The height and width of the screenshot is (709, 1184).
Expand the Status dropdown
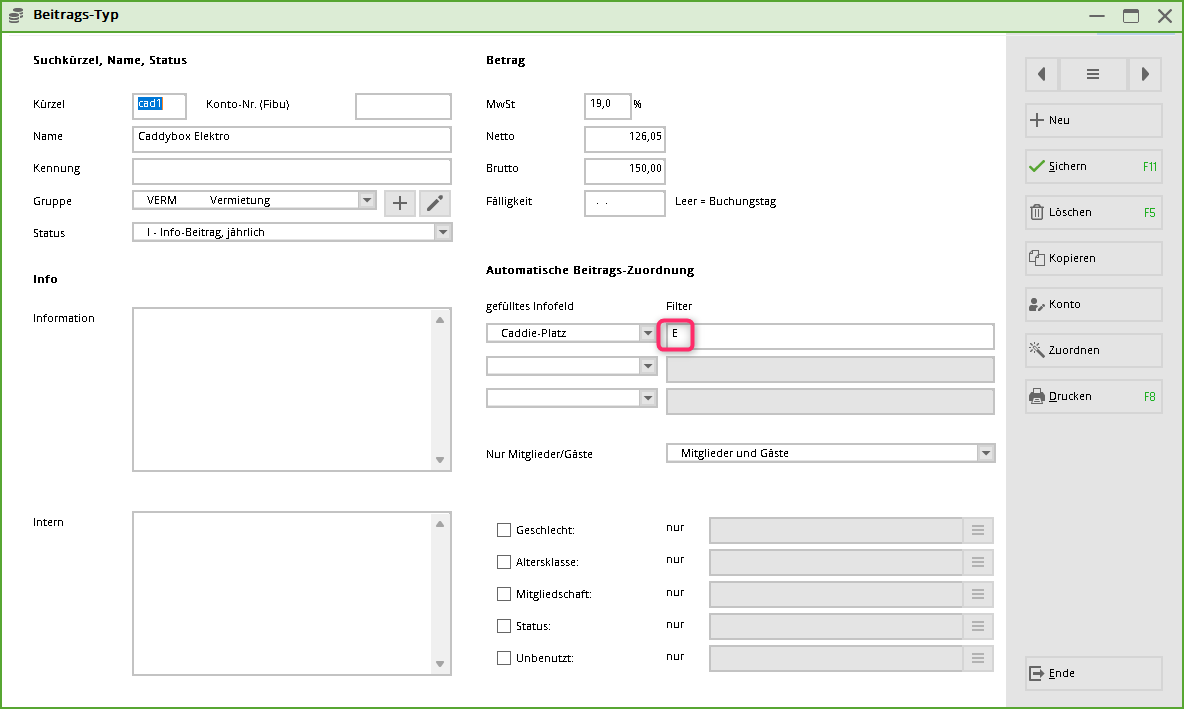(443, 233)
